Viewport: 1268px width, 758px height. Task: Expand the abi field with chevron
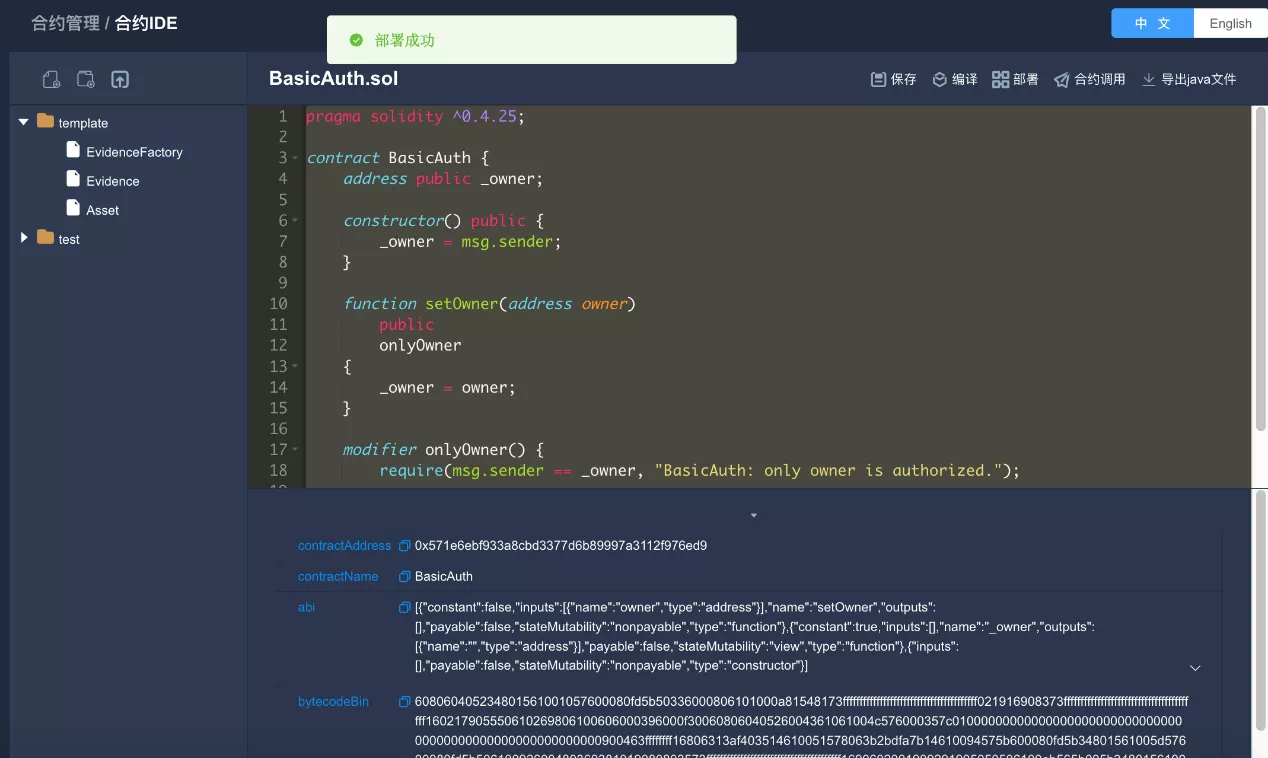point(1195,667)
